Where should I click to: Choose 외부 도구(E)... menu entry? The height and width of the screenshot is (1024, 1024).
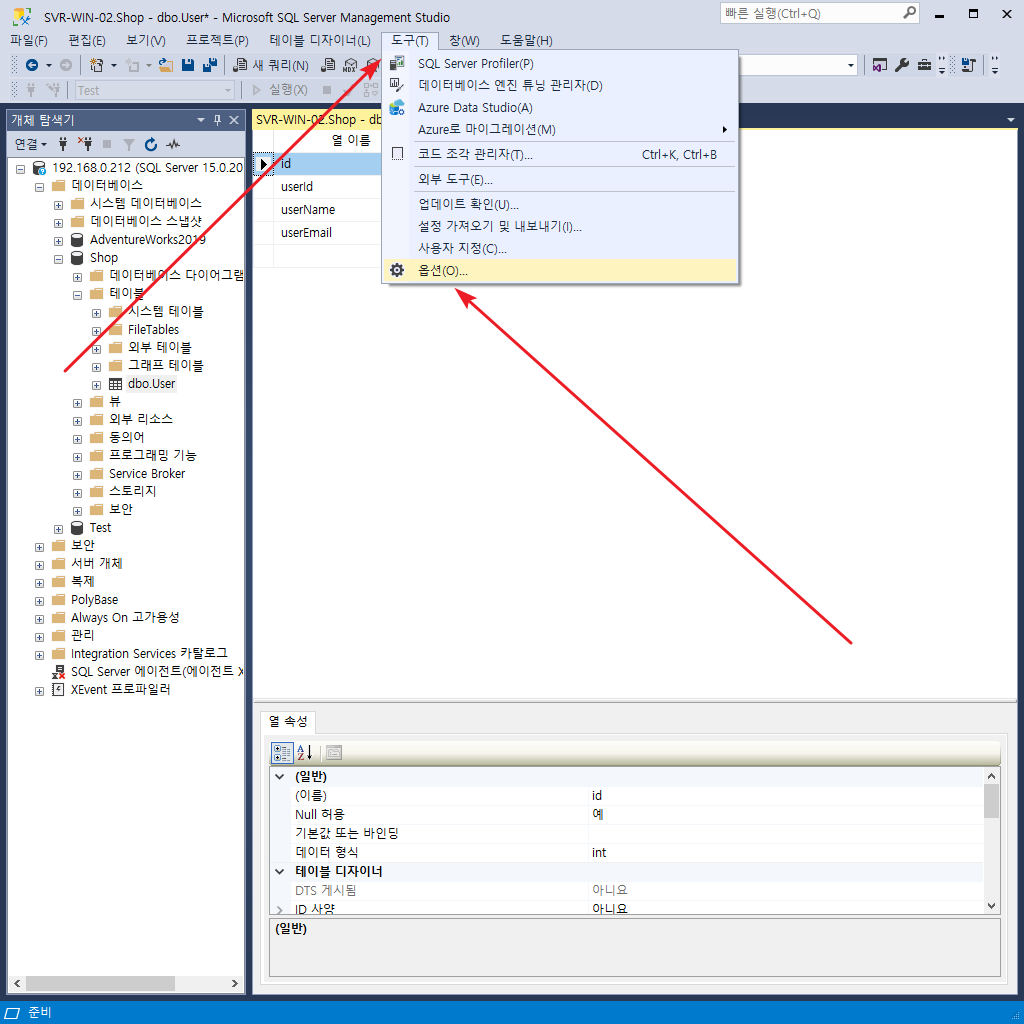(x=560, y=180)
